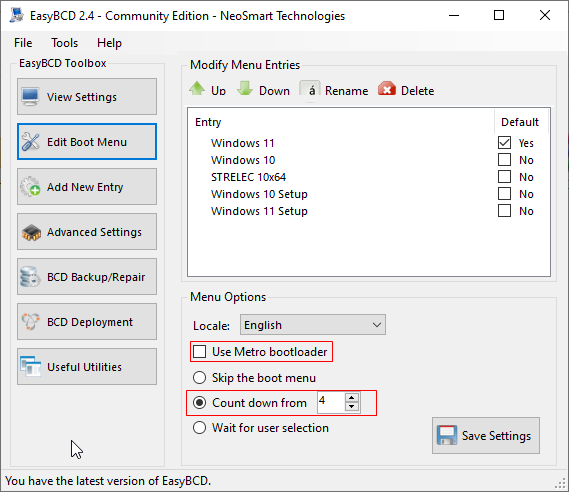Click the monitor icon on View Settings
Viewport: 569px width, 492px height.
pyautogui.click(x=30, y=97)
